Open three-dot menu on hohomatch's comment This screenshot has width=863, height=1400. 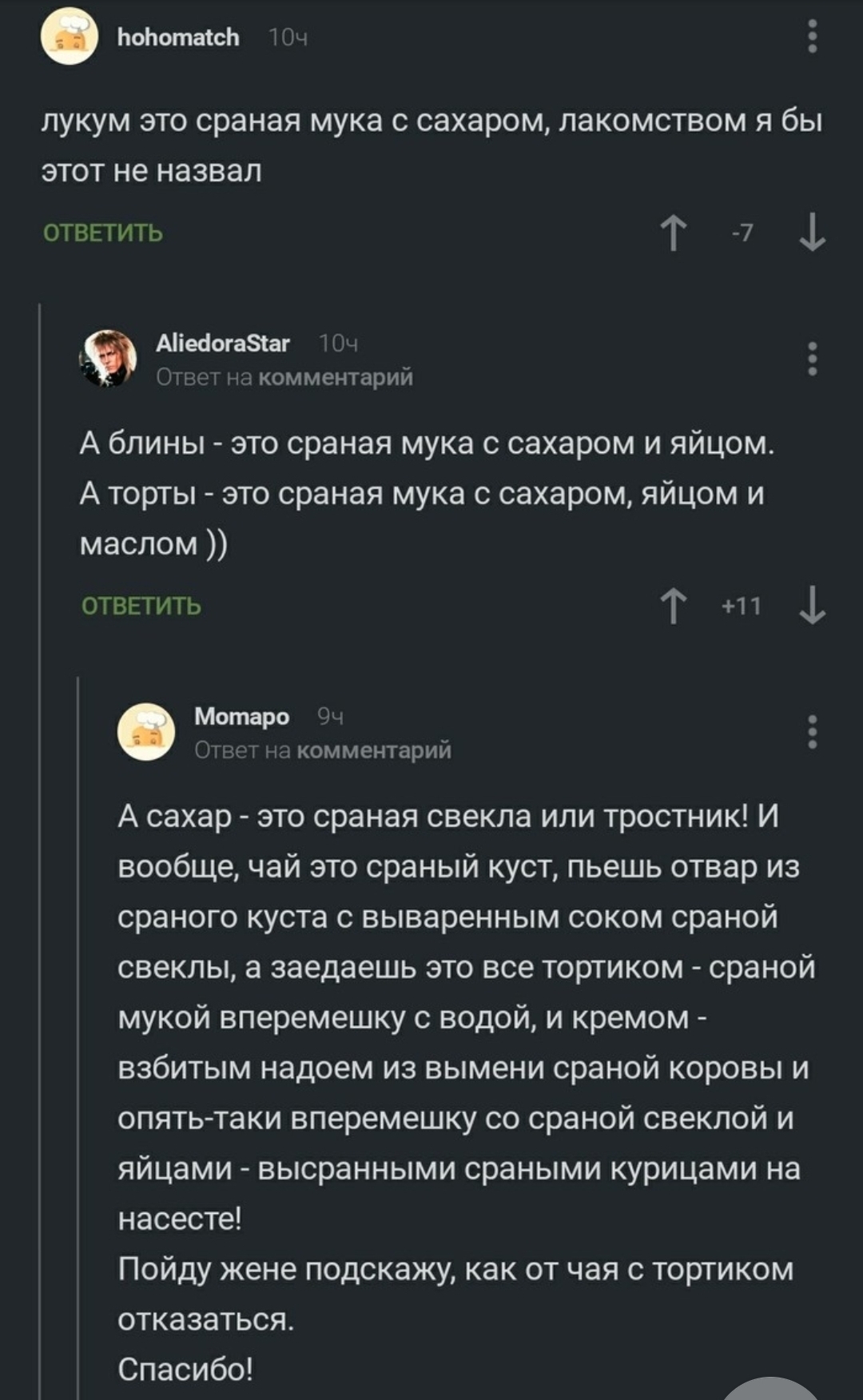point(812,37)
